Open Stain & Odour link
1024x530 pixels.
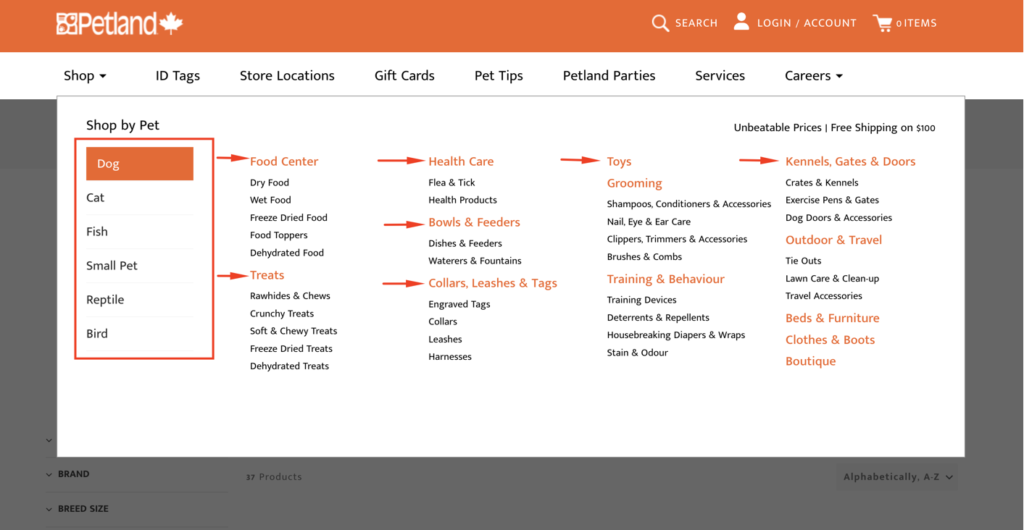coord(637,352)
